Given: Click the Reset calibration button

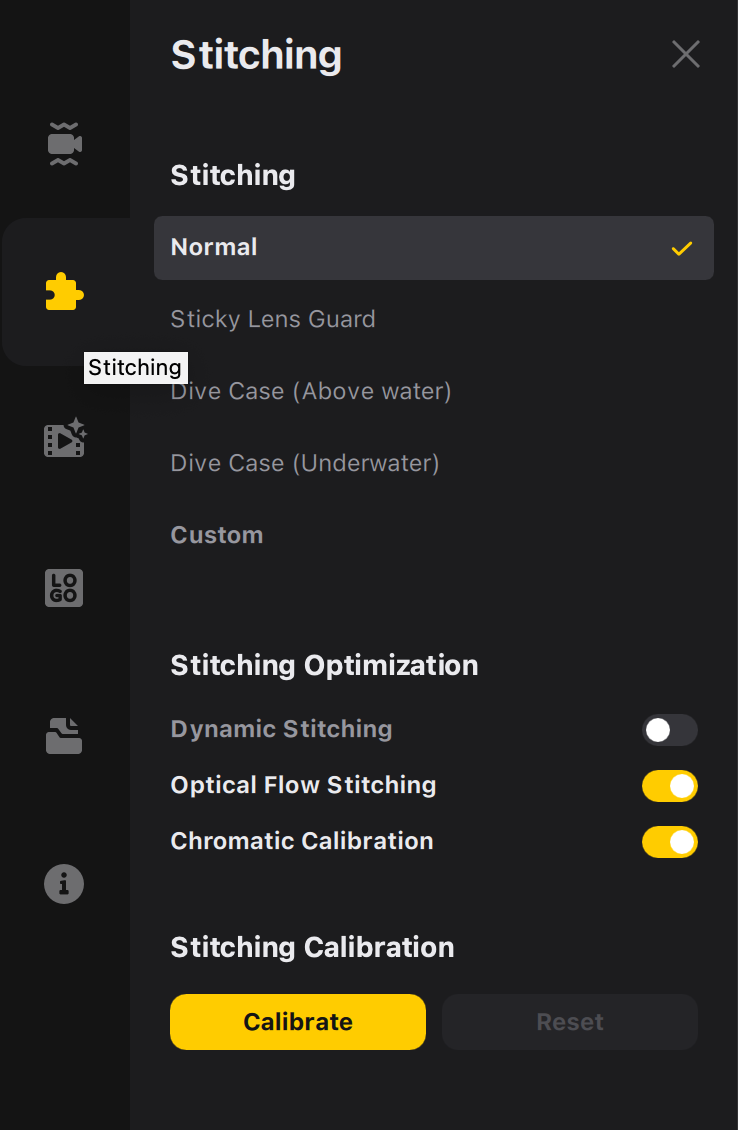Looking at the screenshot, I should point(569,1022).
